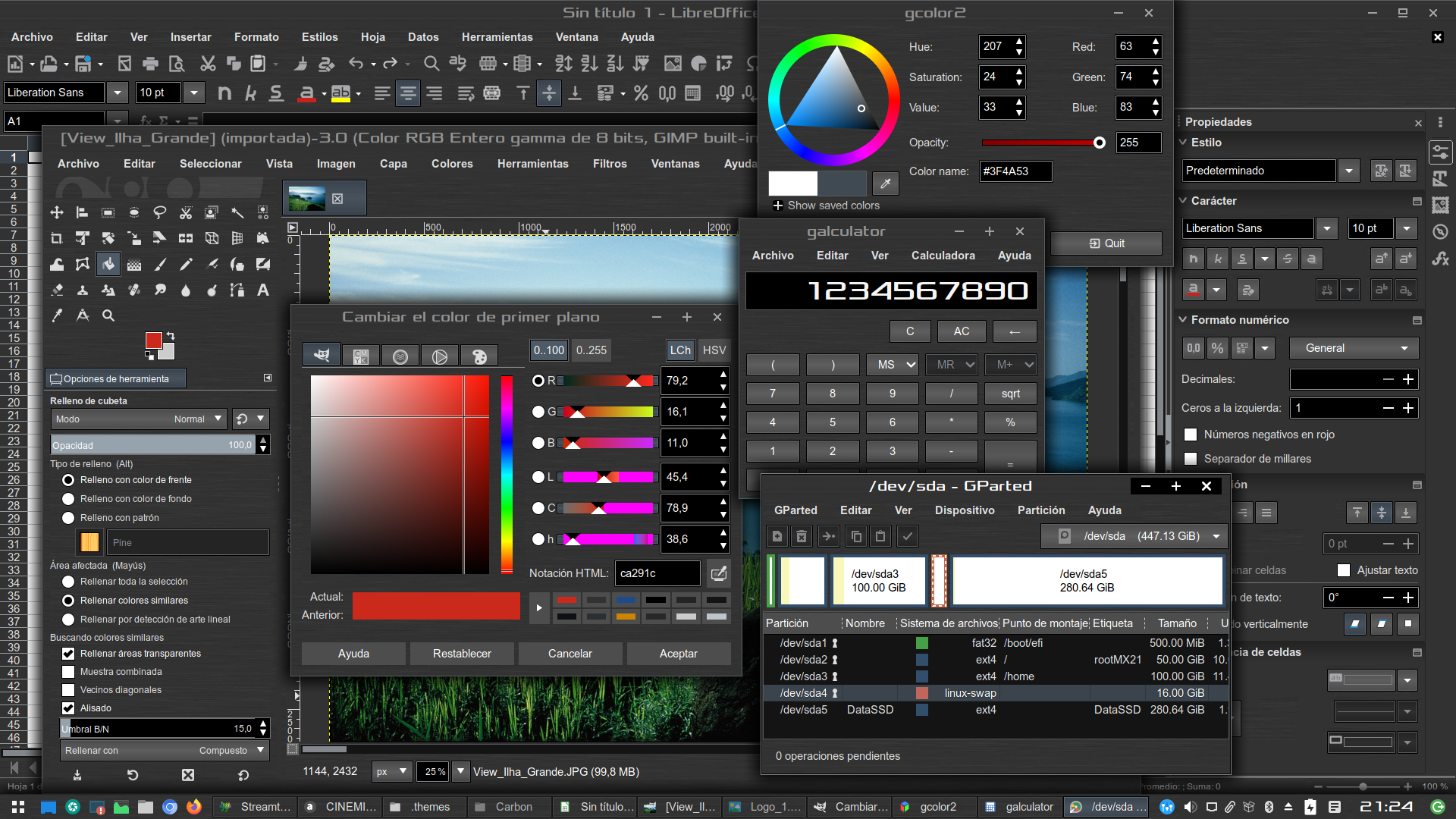Click Apply All Operations checkmark in GParted
1456x819 pixels.
(x=907, y=536)
